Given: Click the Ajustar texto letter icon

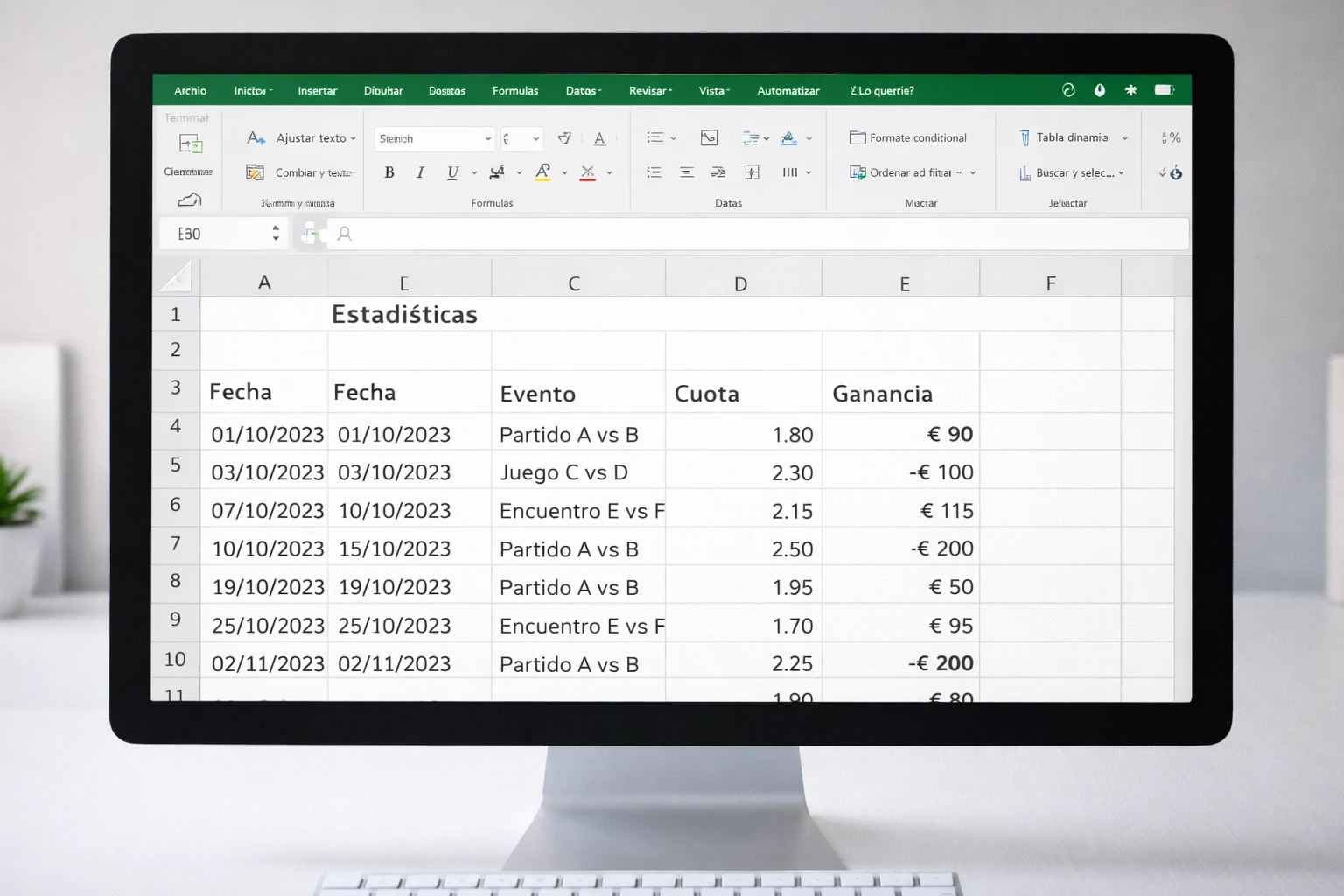Looking at the screenshot, I should tap(255, 138).
